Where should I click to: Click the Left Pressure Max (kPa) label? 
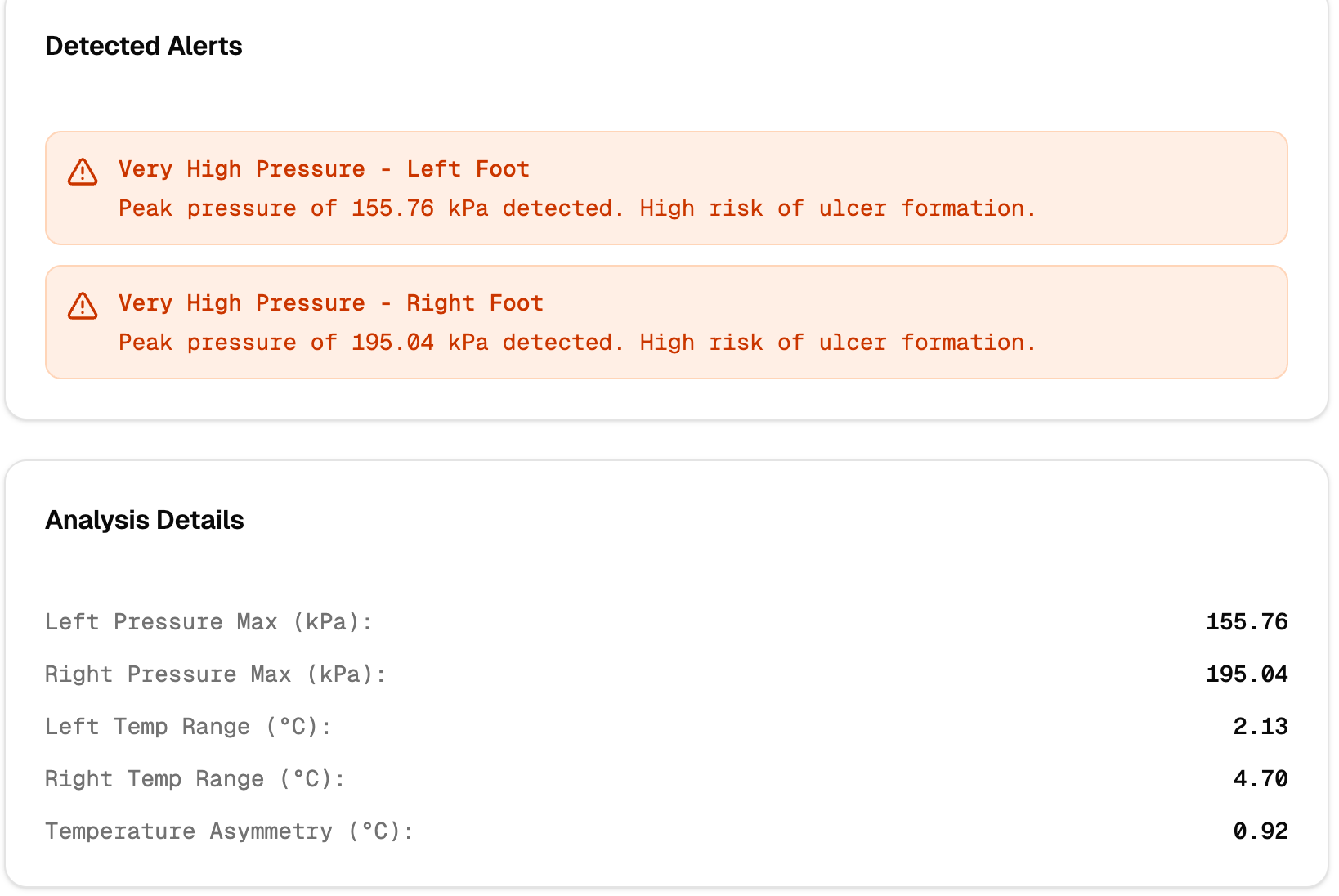coord(208,622)
